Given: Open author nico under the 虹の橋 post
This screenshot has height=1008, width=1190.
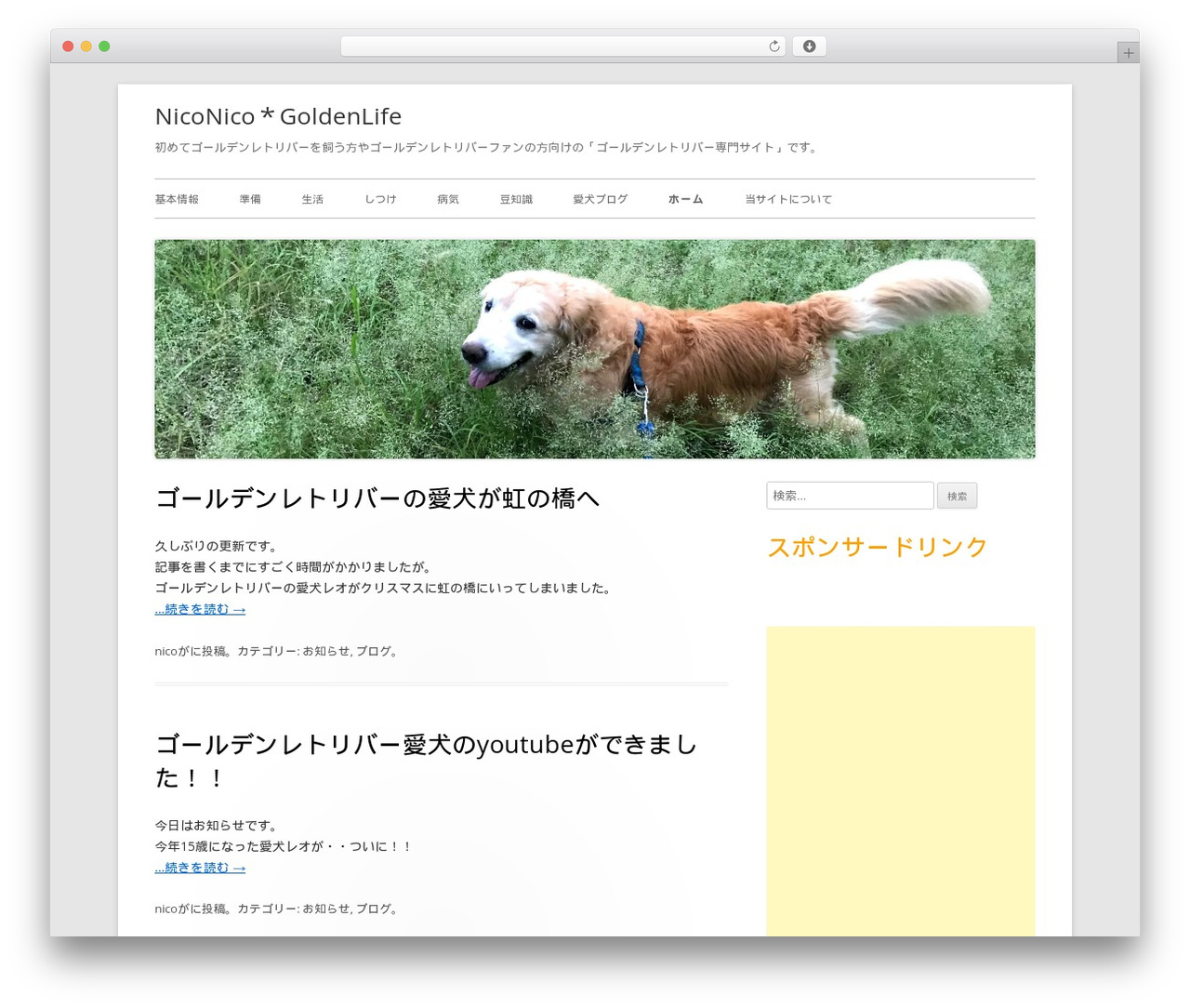Looking at the screenshot, I should coord(165,651).
